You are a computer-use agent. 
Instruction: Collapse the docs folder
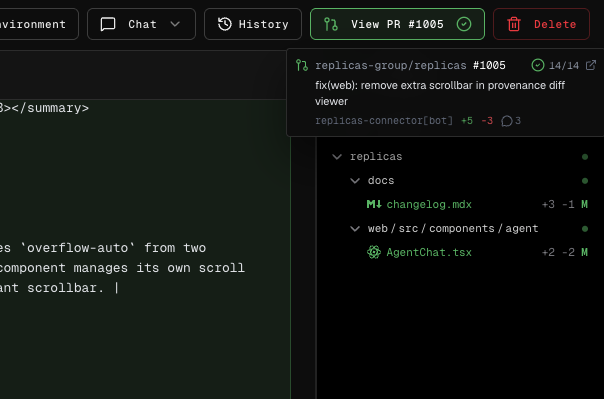pos(355,181)
